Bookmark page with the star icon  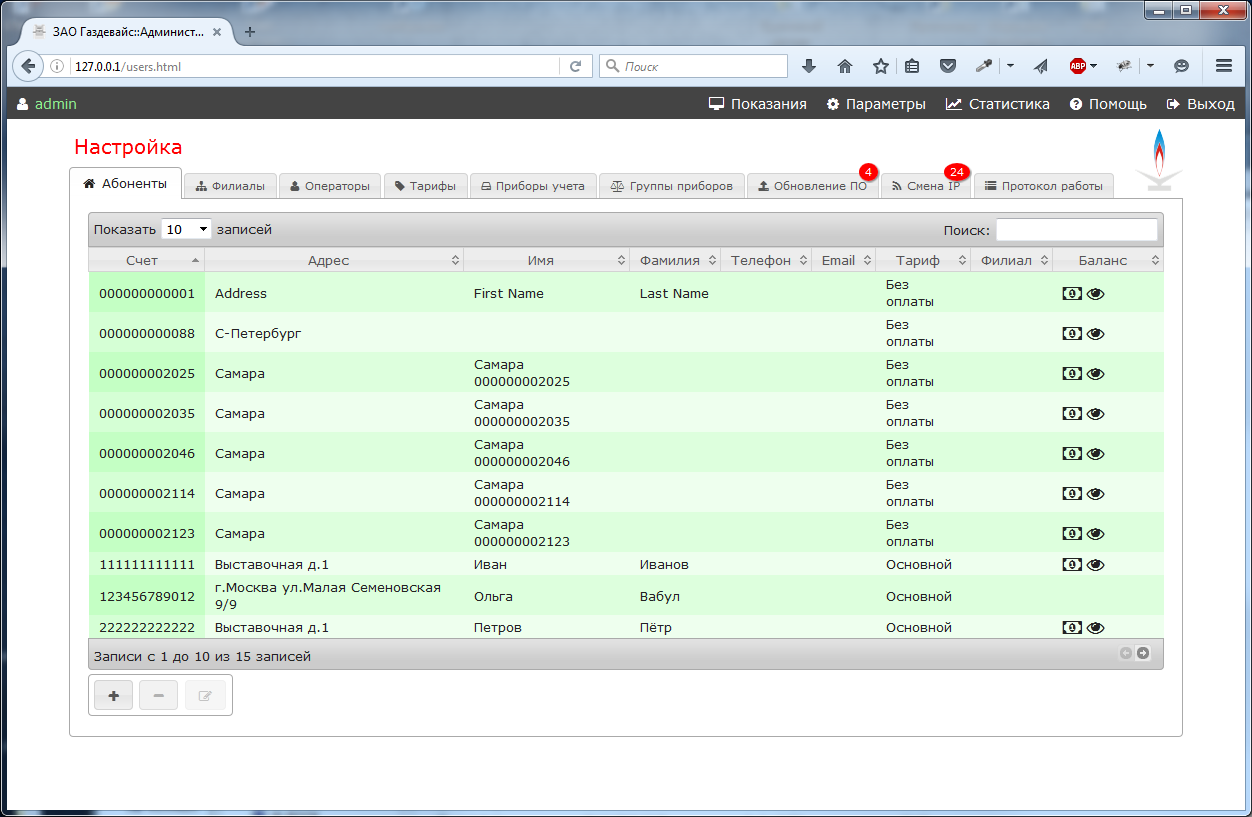tap(880, 66)
